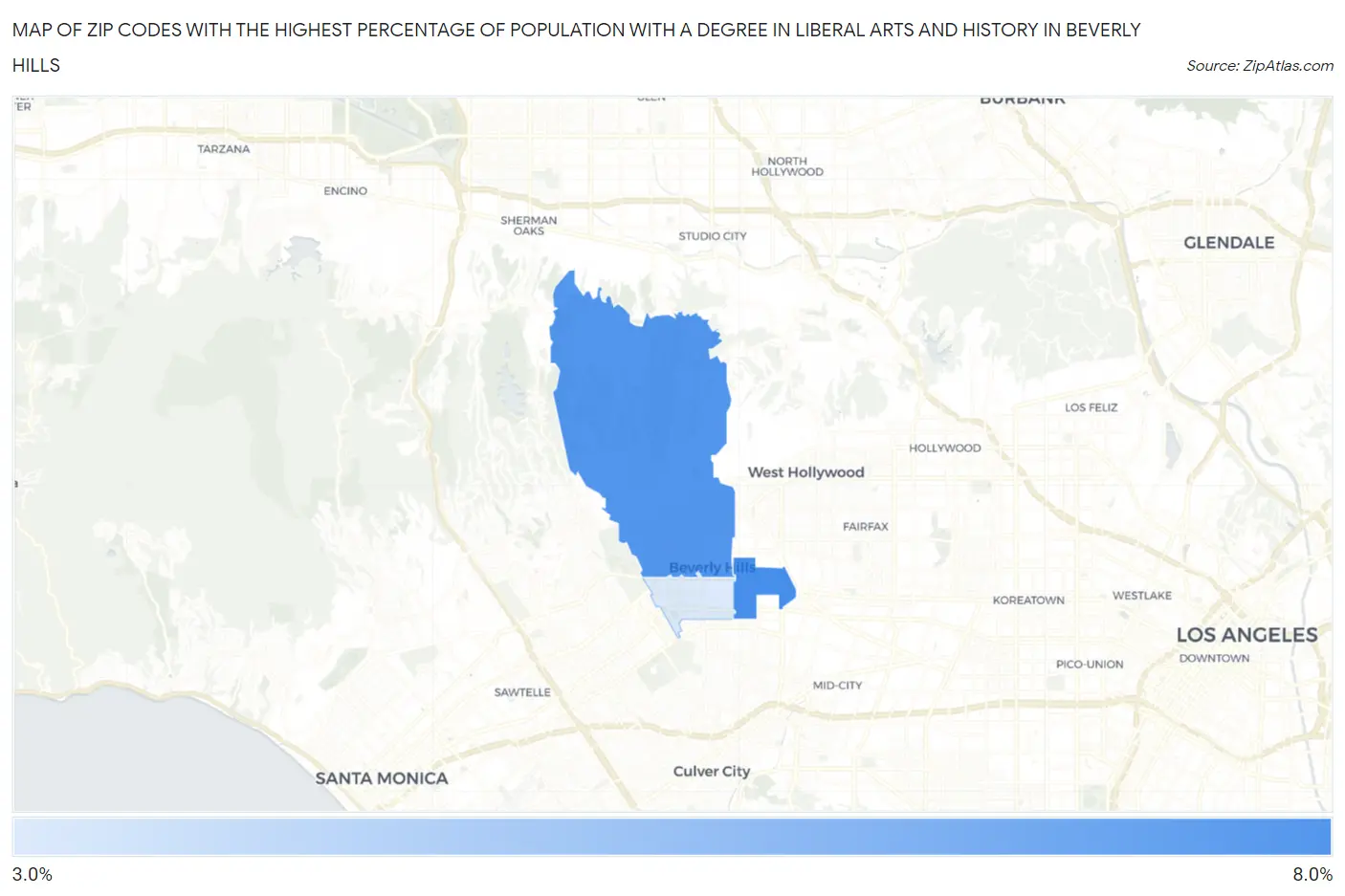Click the MID-CITY map label
This screenshot has width=1345, height=896.
[x=837, y=686]
